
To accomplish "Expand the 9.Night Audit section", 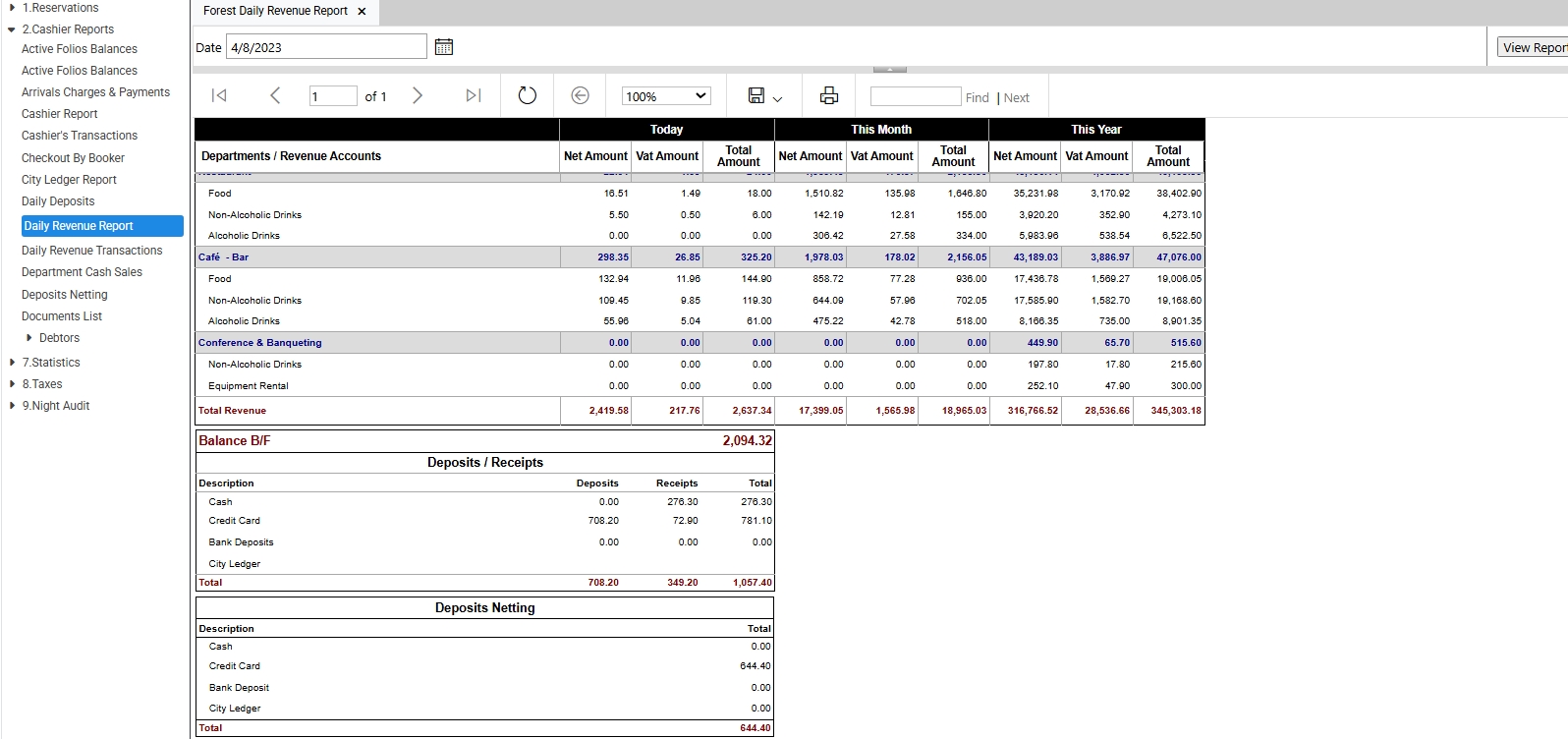I will pyautogui.click(x=12, y=406).
